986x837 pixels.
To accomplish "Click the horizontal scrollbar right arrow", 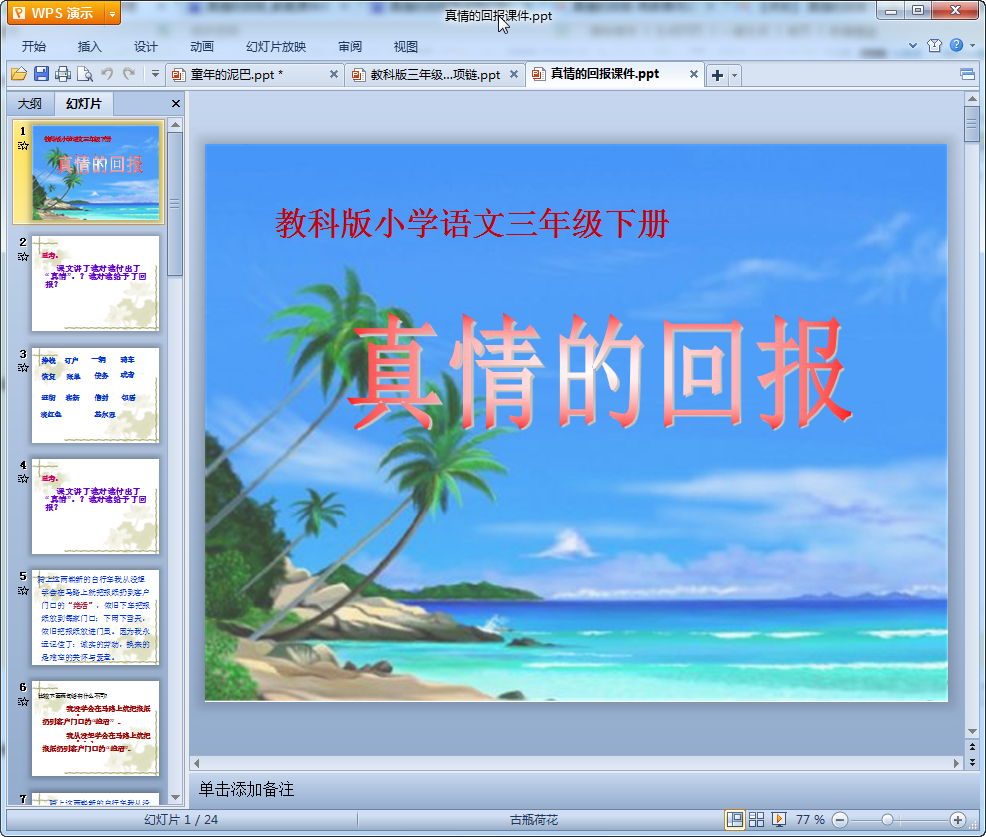I will click(956, 763).
